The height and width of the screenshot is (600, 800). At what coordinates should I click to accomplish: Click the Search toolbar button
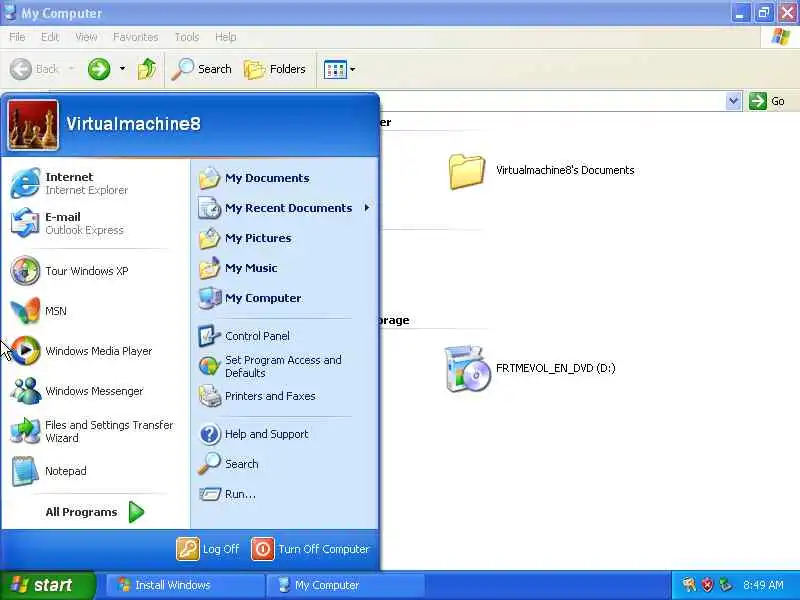202,69
